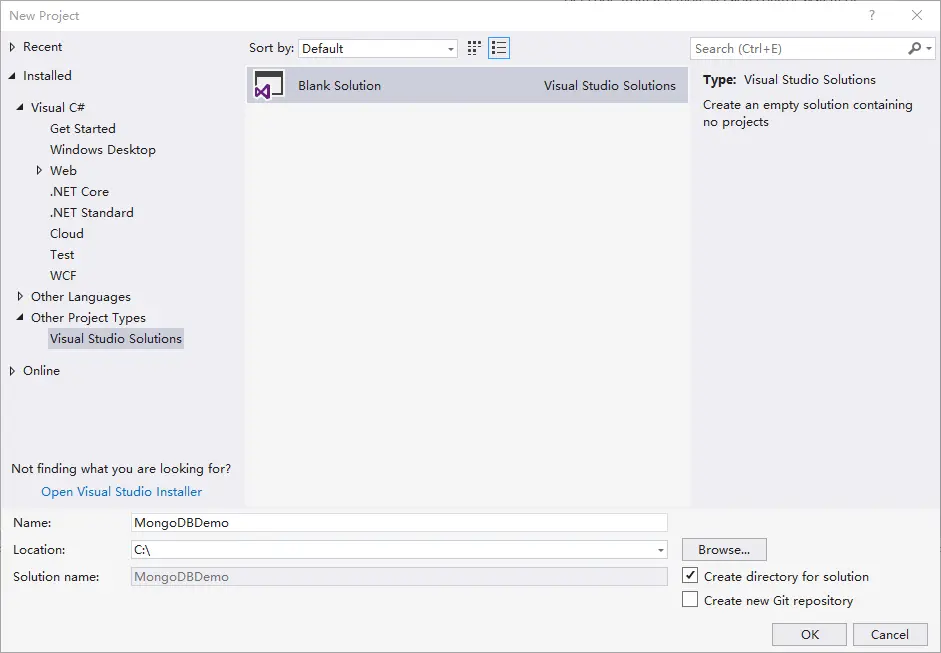The height and width of the screenshot is (653, 941).
Task: Expand the Online node
Action: 13,371
